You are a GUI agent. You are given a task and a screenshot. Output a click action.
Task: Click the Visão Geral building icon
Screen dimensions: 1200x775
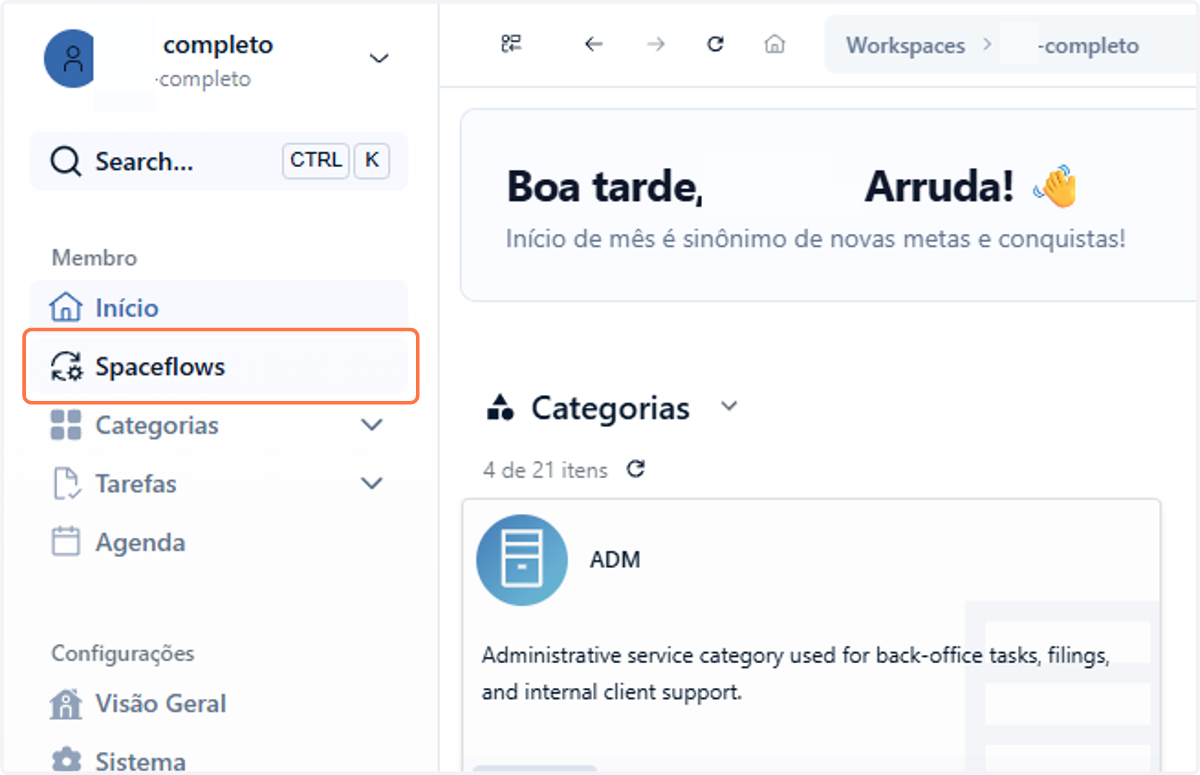pos(65,703)
